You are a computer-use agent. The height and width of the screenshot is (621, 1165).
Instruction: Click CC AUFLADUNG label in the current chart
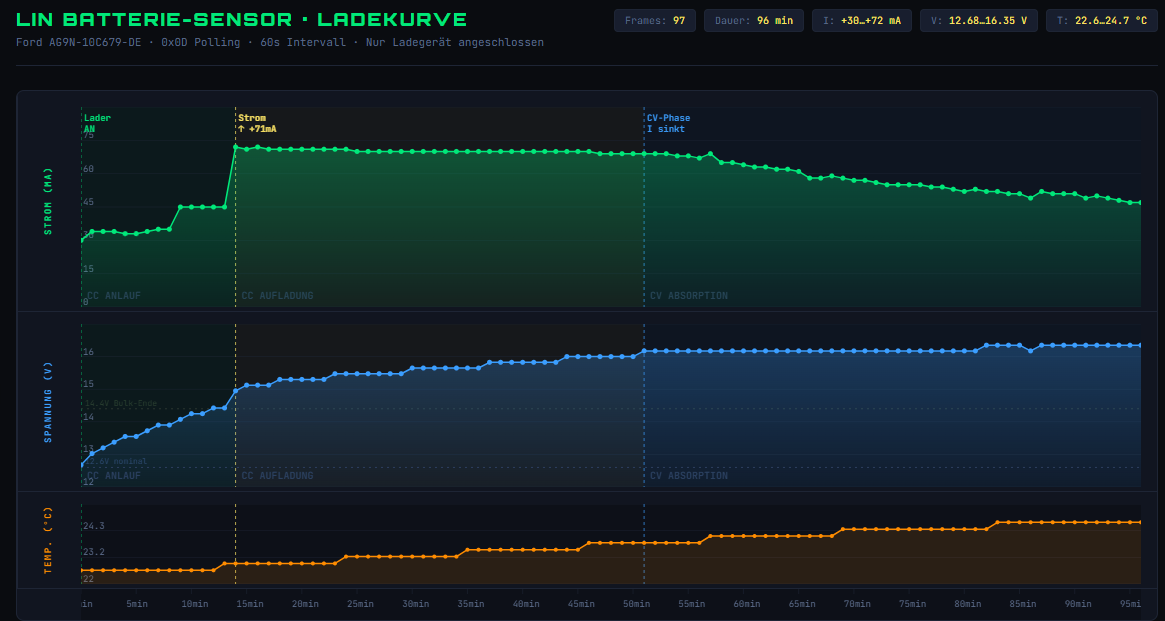(277, 296)
